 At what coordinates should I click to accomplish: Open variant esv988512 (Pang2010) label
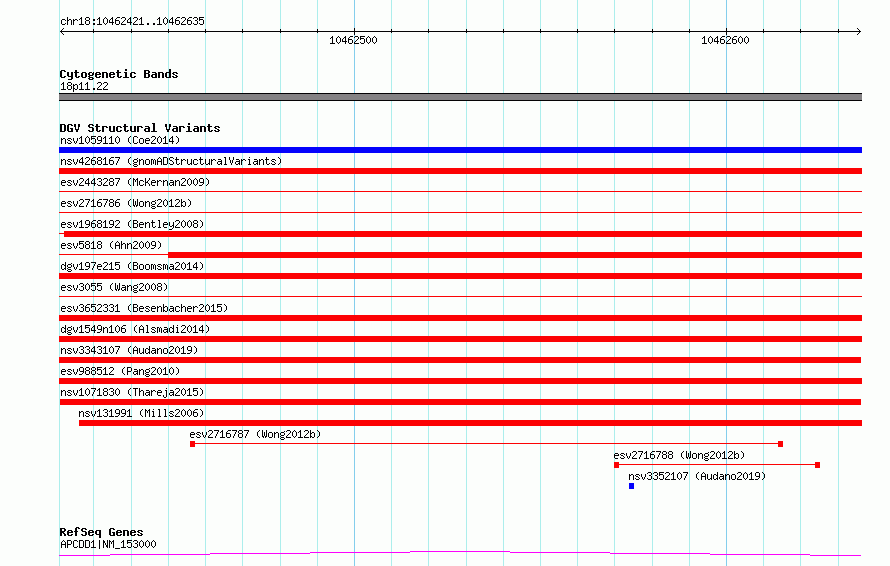(x=120, y=371)
